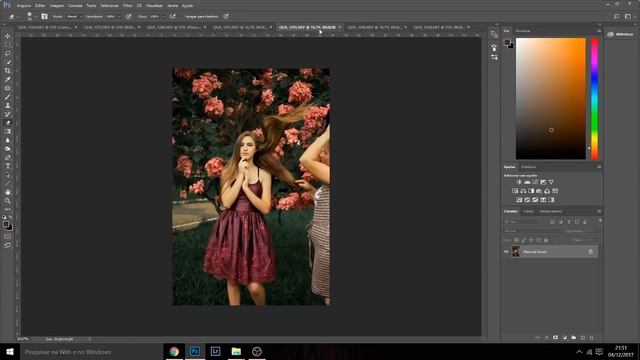
Task: Click the hue spectrum slider in Color panel
Action: [x=595, y=99]
